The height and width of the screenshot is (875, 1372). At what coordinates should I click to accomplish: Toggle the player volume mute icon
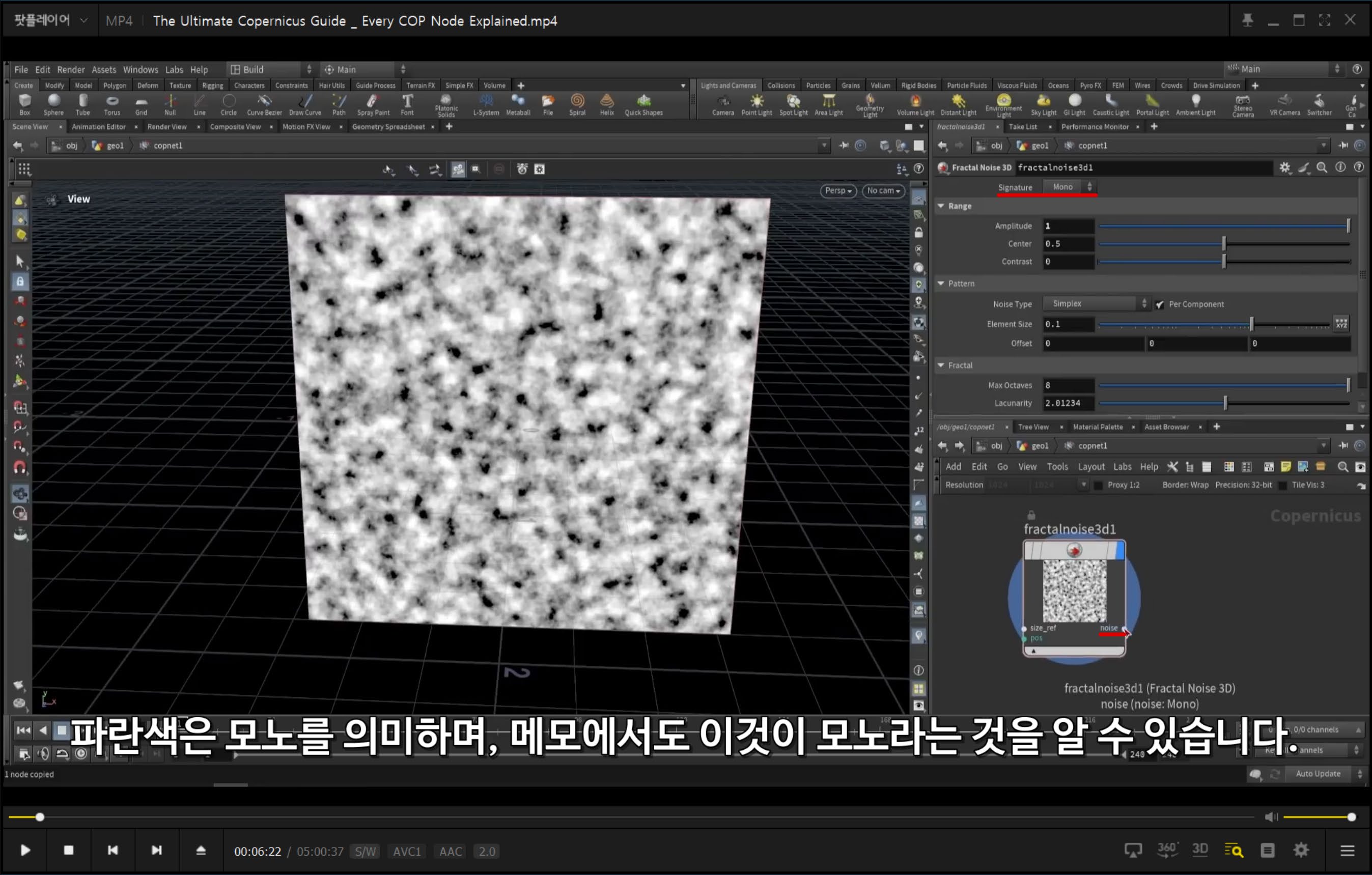pos(1271,817)
